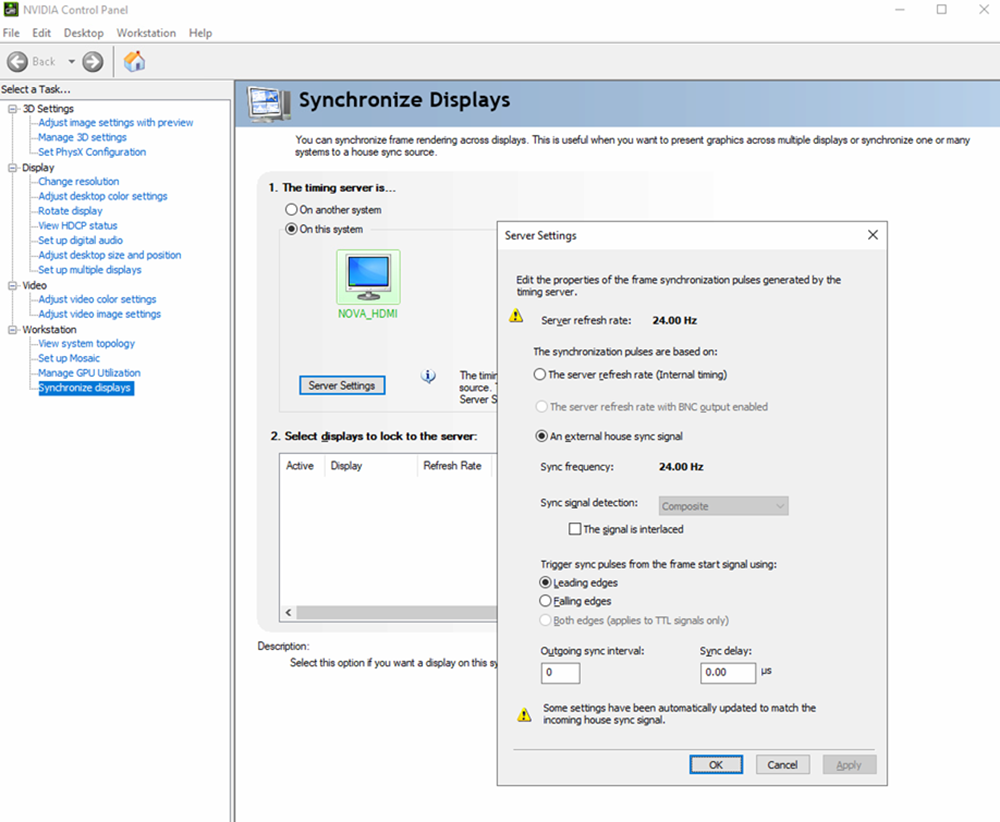Click the warning icon next to Server refresh rate

[x=516, y=316]
